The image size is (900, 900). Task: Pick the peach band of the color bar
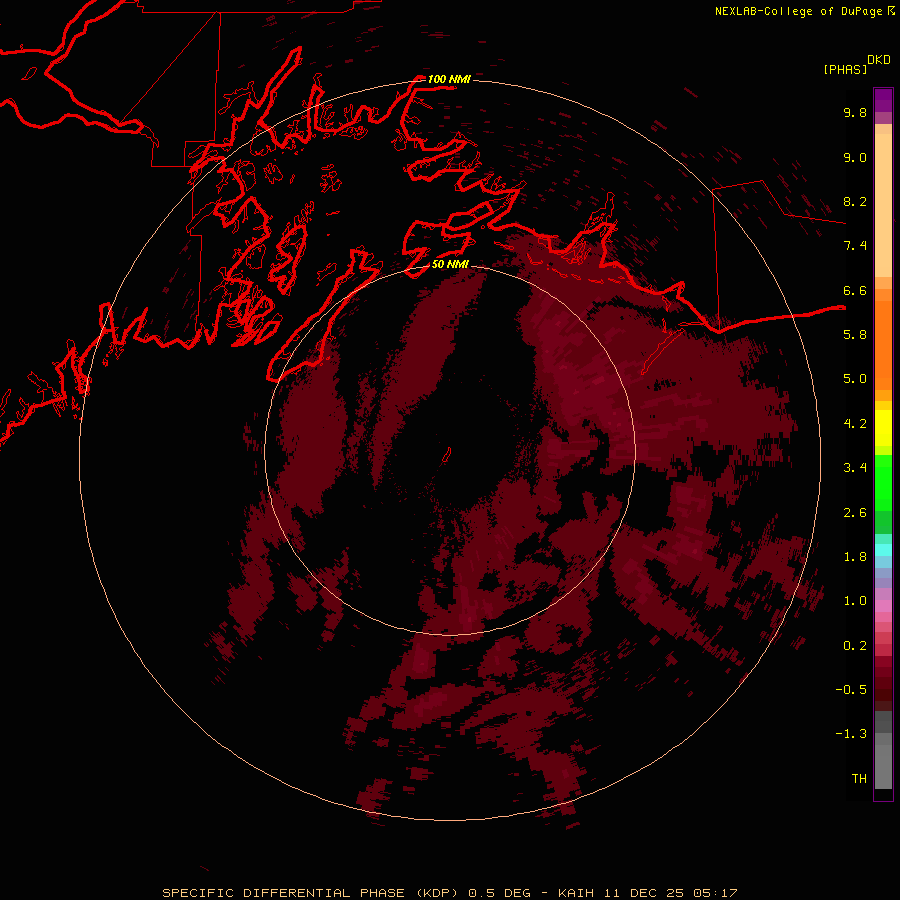click(x=883, y=205)
